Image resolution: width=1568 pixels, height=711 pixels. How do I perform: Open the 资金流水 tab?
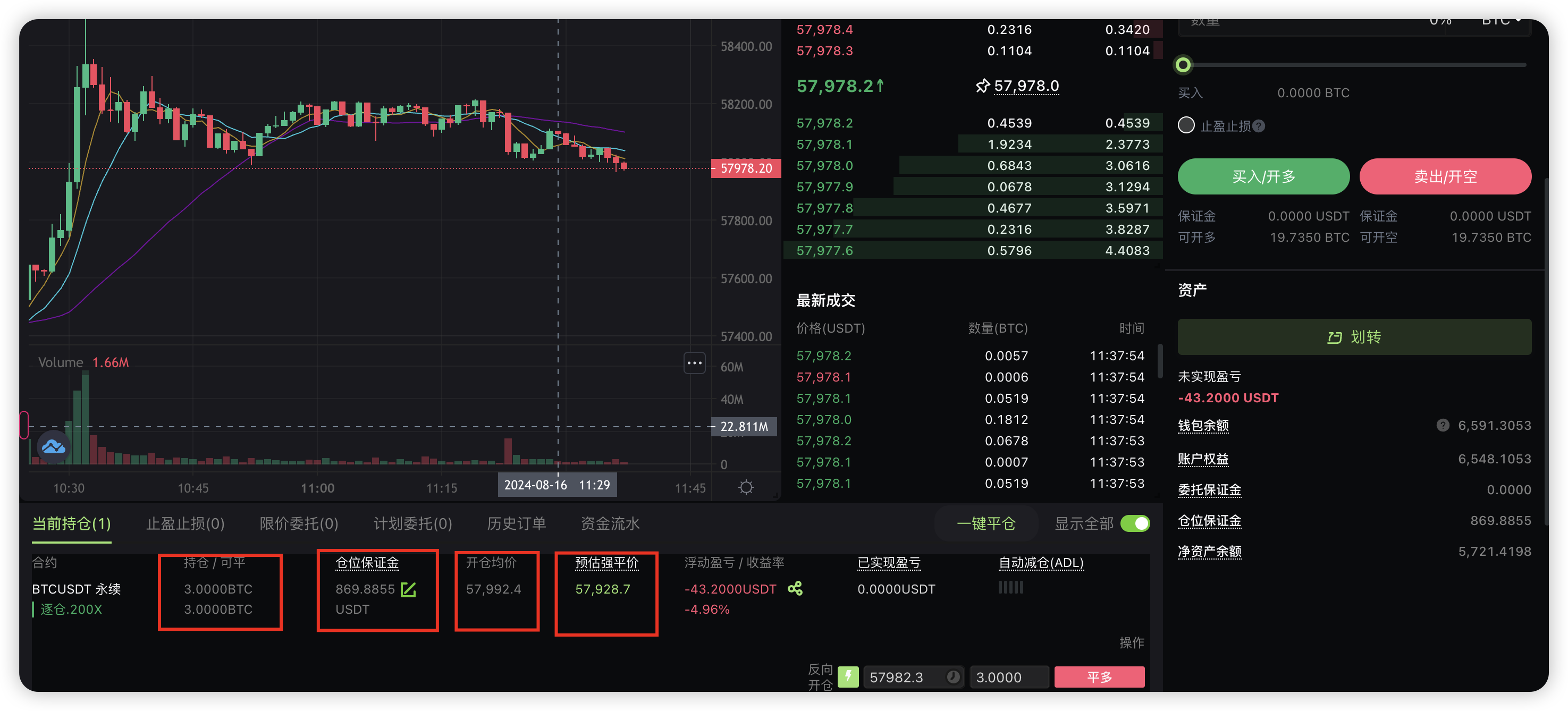pos(610,523)
